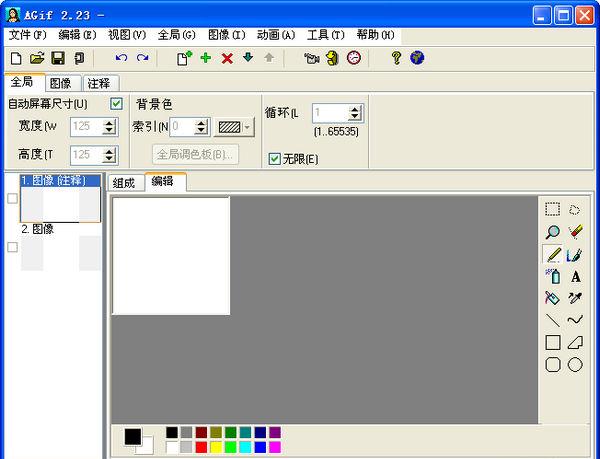Select the rounded rectangle tool
Image resolution: width=600 pixels, height=459 pixels.
(553, 365)
